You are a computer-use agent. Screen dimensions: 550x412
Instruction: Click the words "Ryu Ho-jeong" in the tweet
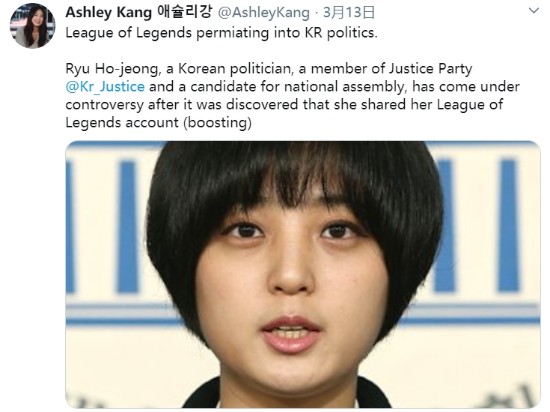(112, 69)
